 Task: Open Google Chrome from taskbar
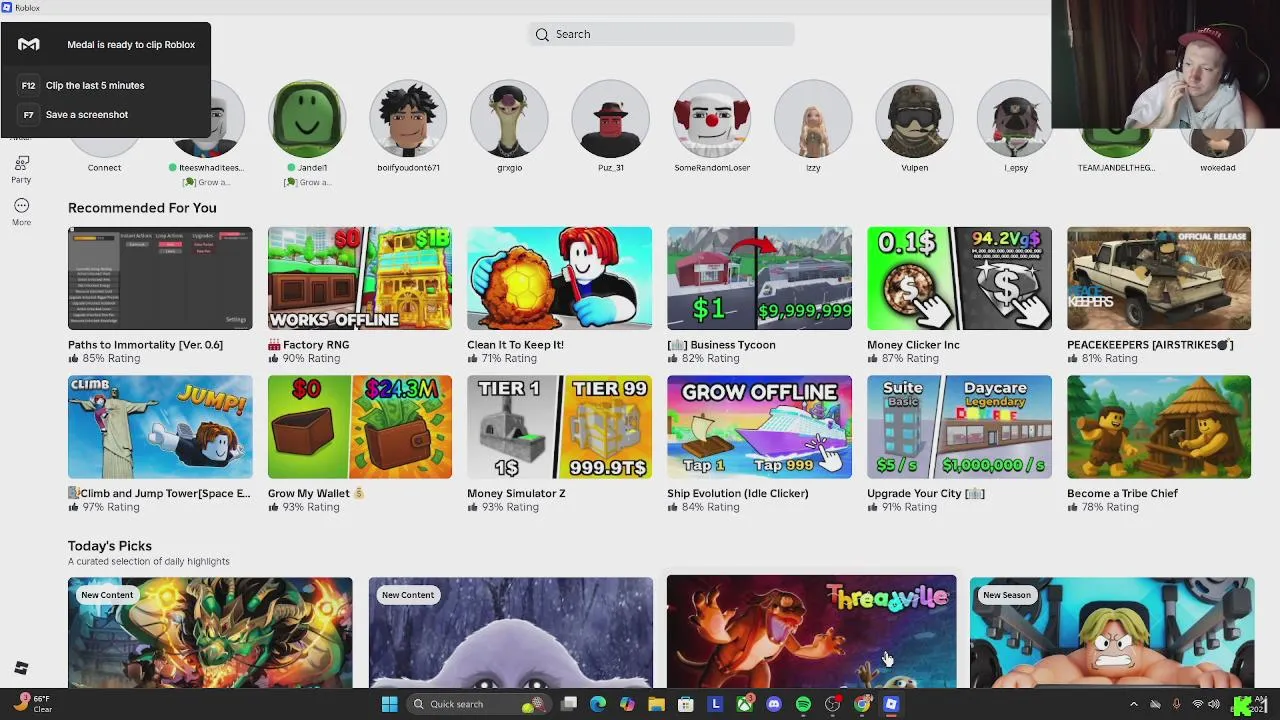click(x=862, y=704)
